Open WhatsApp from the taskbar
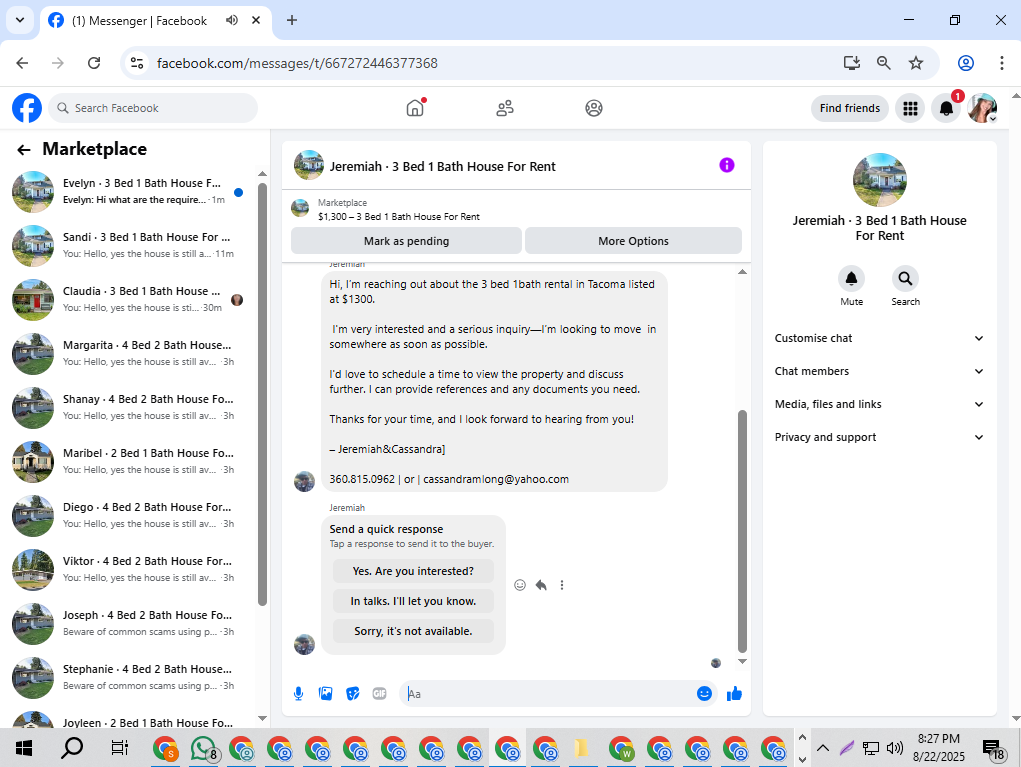This screenshot has width=1021, height=767. click(x=203, y=748)
